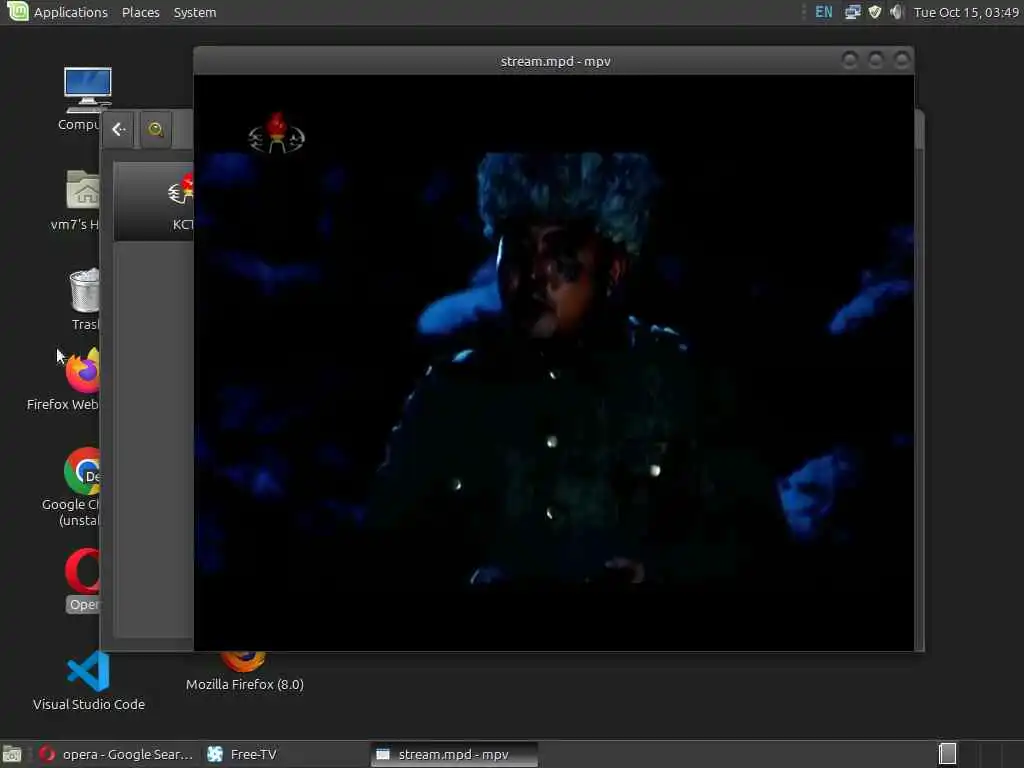Image resolution: width=1024 pixels, height=768 pixels.
Task: Minimize the mpv window
Action: coord(850,61)
